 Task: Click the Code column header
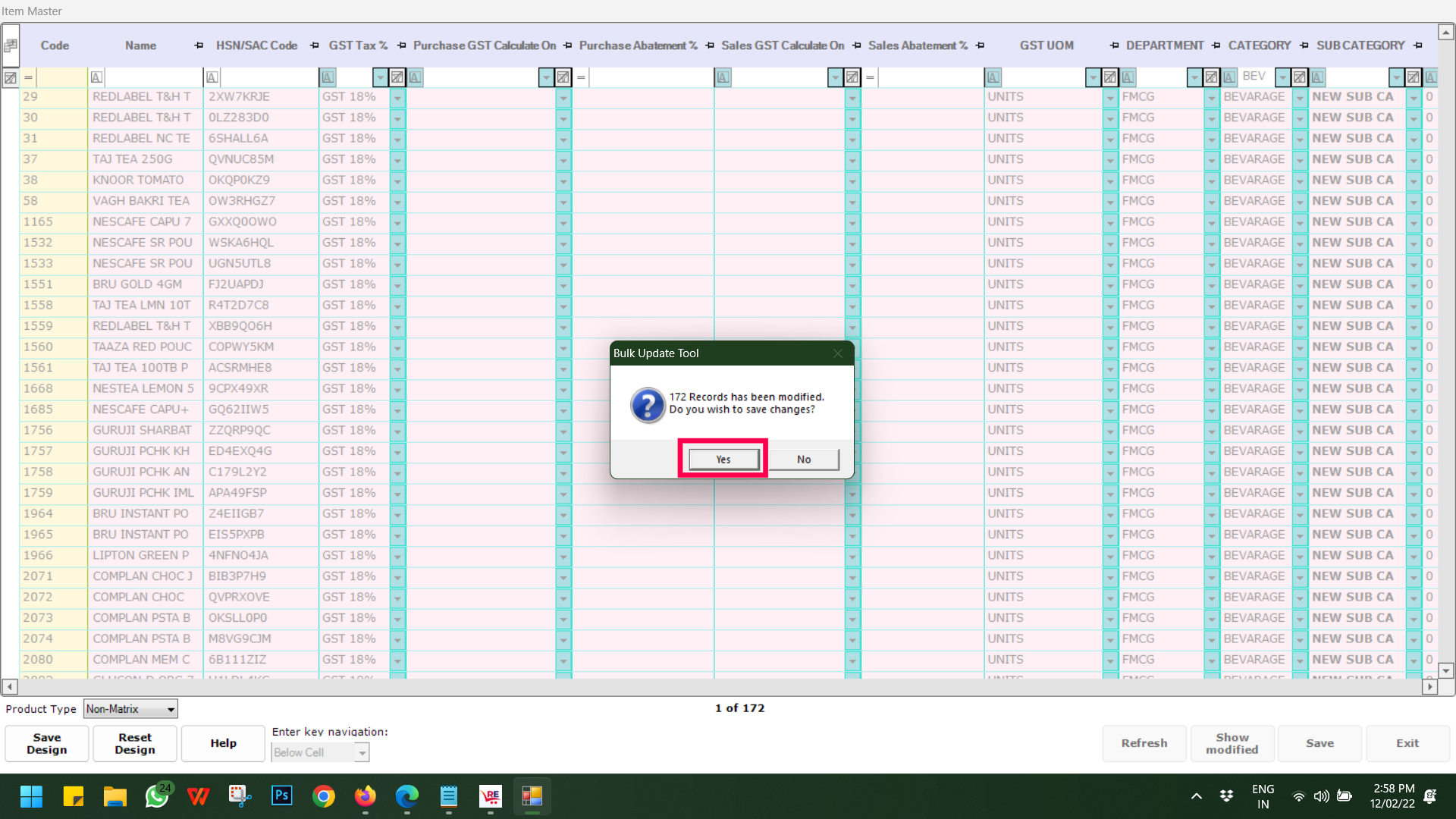pos(55,45)
